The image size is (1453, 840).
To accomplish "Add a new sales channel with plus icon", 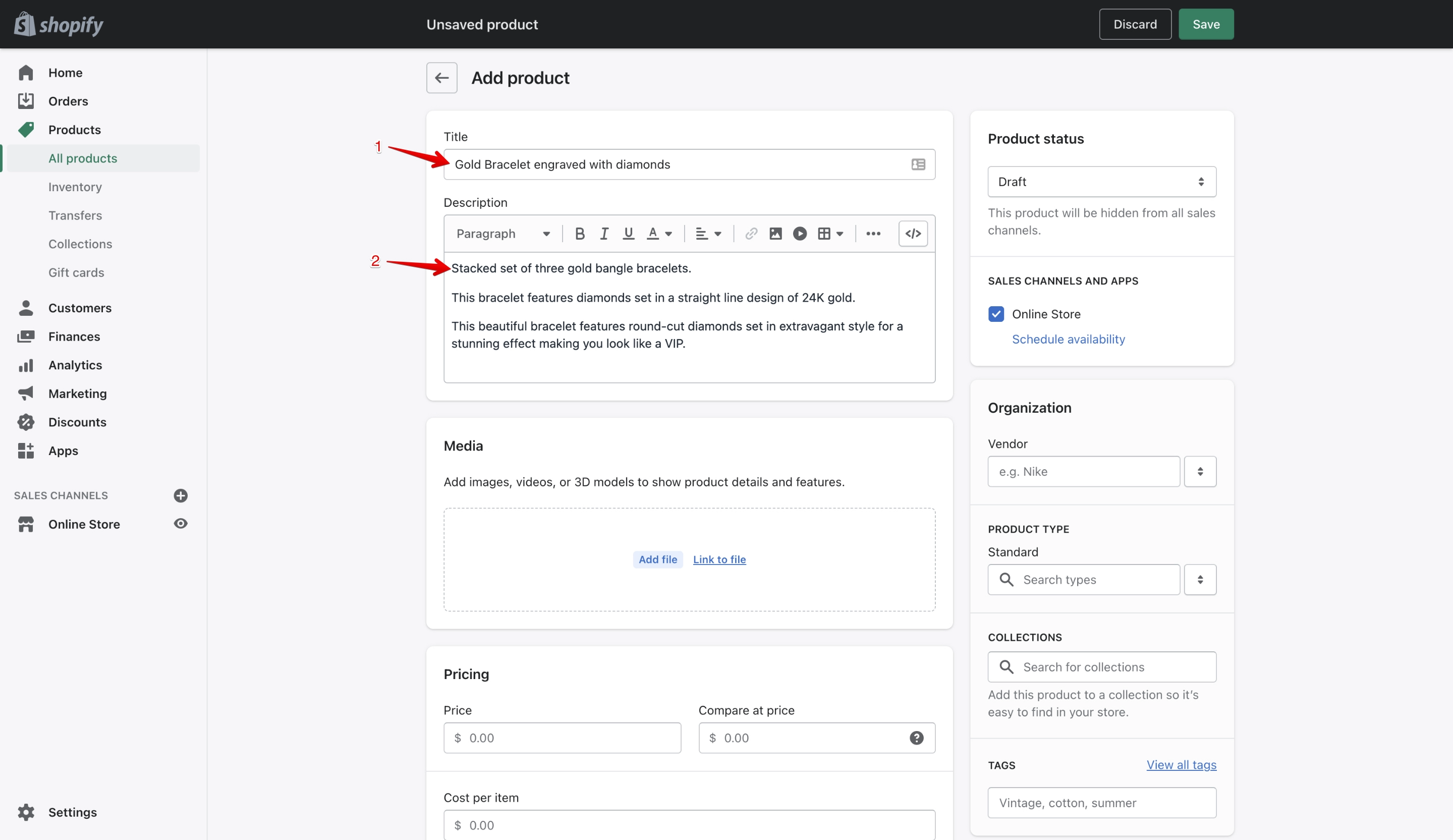I will [181, 496].
